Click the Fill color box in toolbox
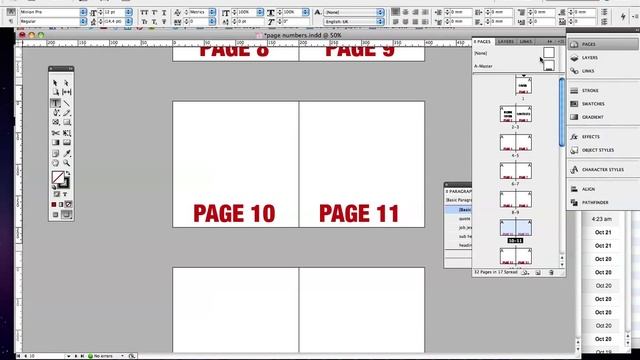 pos(58,178)
